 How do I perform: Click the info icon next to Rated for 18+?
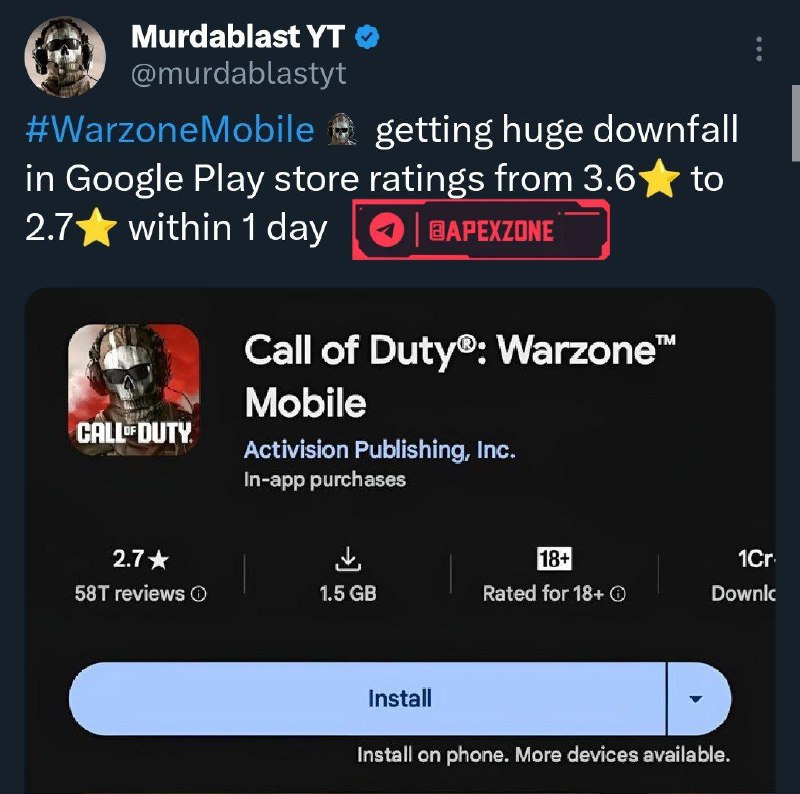618,594
